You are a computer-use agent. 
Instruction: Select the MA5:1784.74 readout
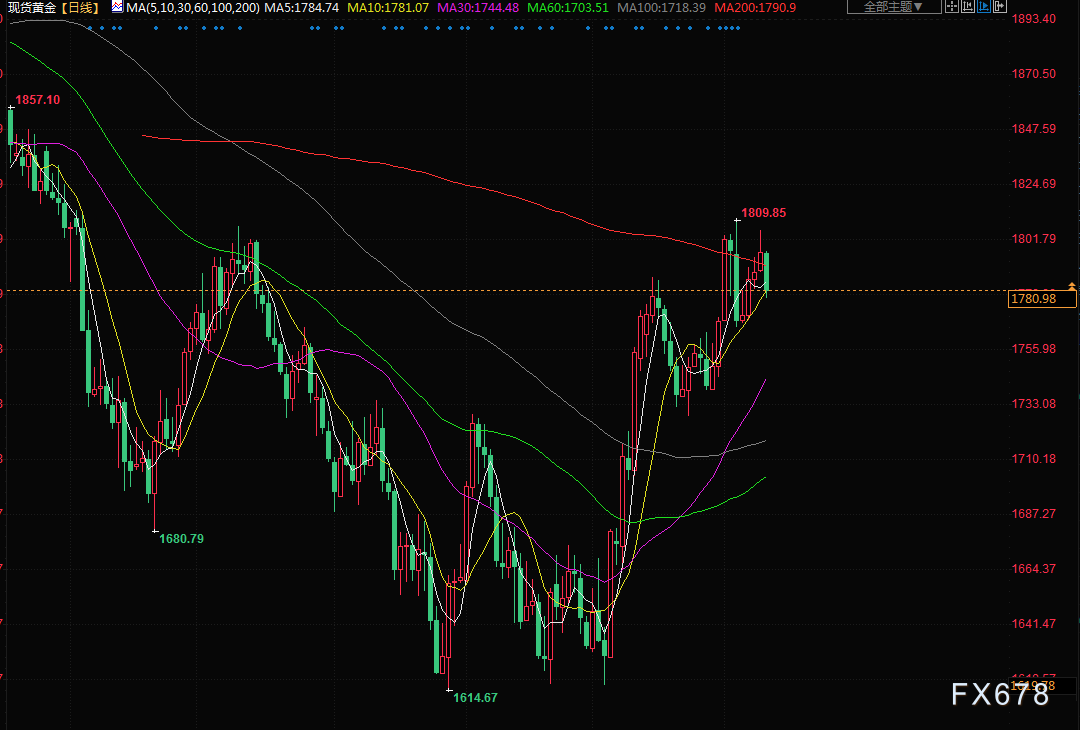coord(302,8)
